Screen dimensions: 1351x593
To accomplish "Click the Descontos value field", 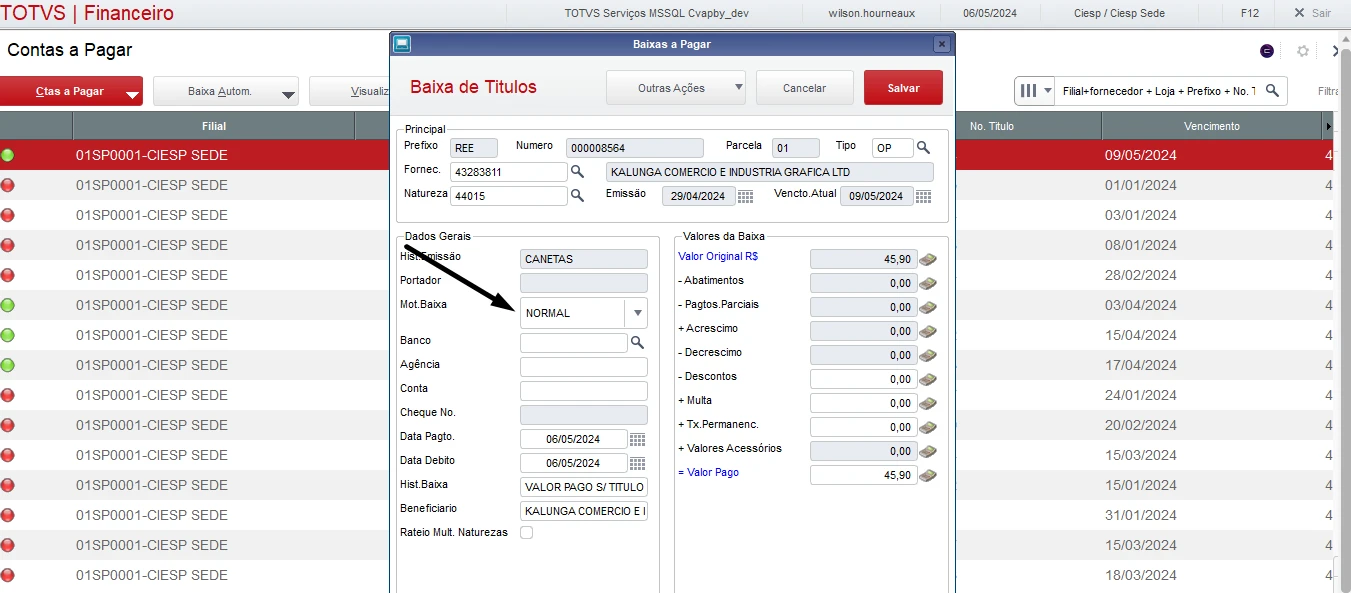I will pos(863,380).
